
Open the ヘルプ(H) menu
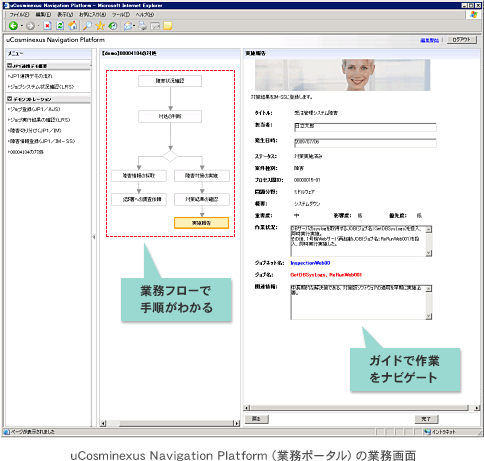coord(145,15)
